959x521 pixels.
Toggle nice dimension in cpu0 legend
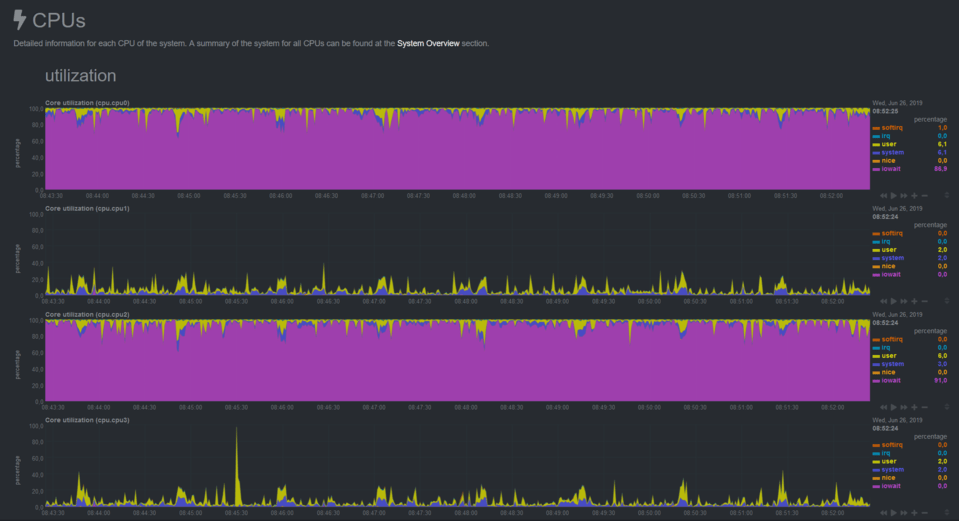click(884, 161)
